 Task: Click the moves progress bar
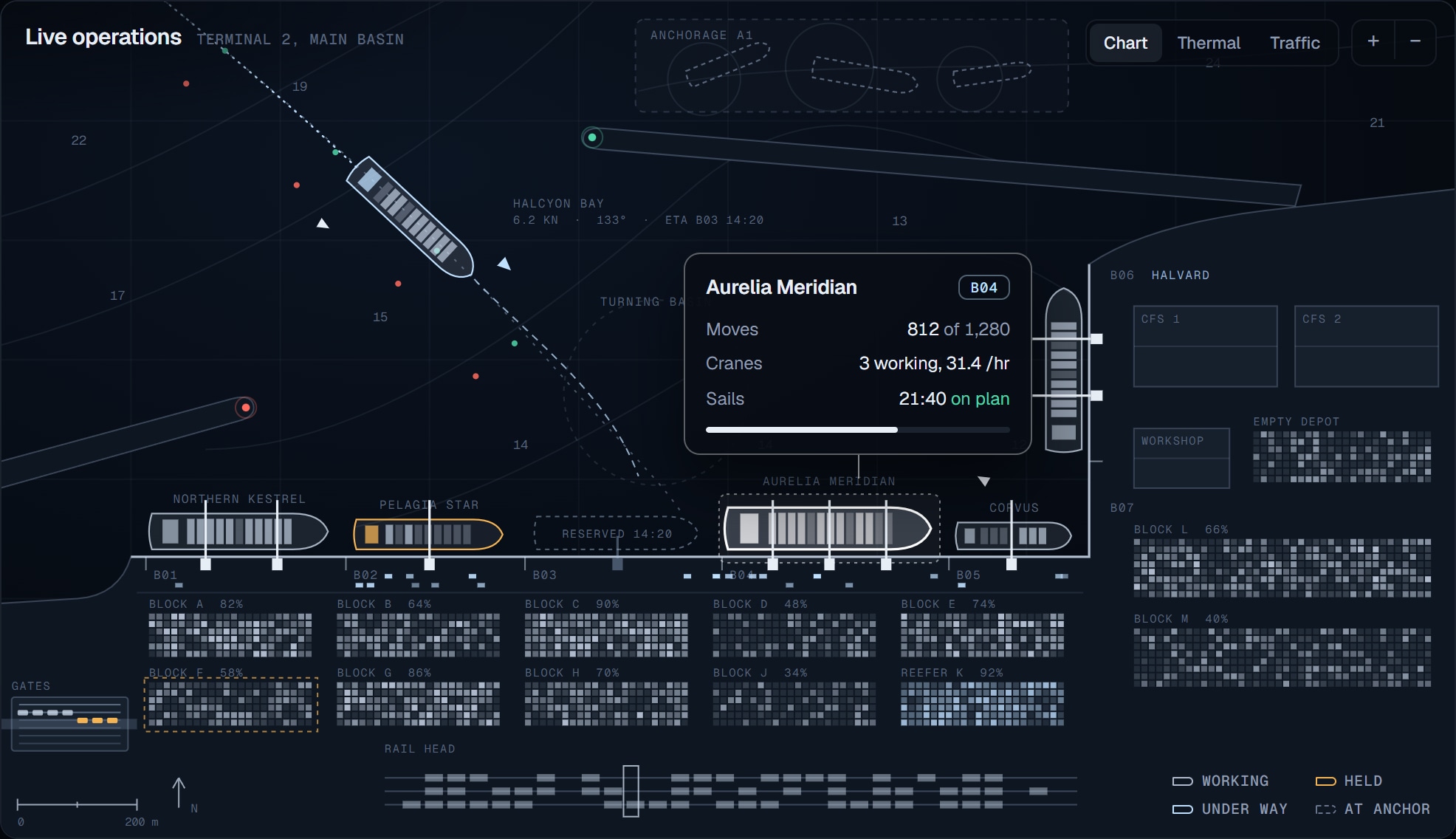point(857,429)
